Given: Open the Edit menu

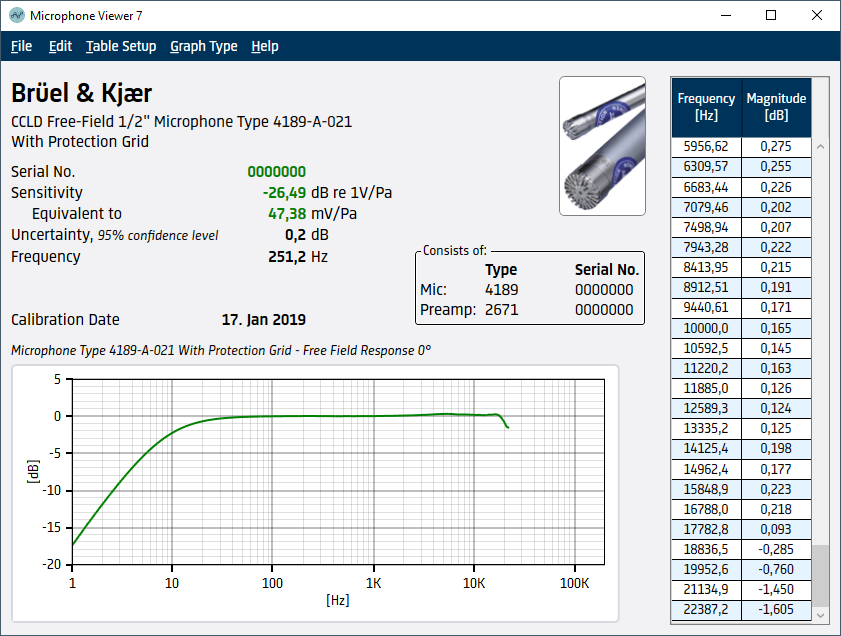Looking at the screenshot, I should coord(60,46).
